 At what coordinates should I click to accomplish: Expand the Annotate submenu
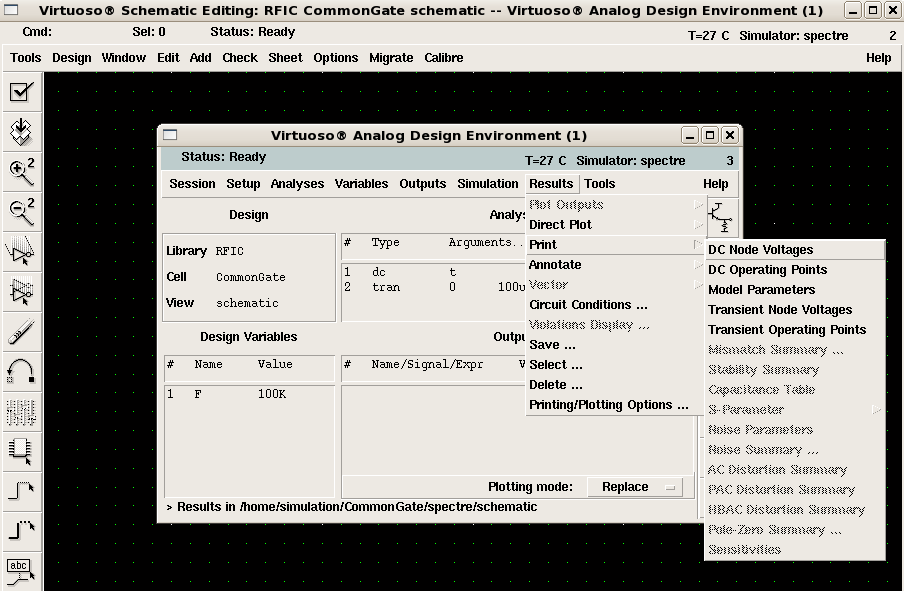(615, 265)
